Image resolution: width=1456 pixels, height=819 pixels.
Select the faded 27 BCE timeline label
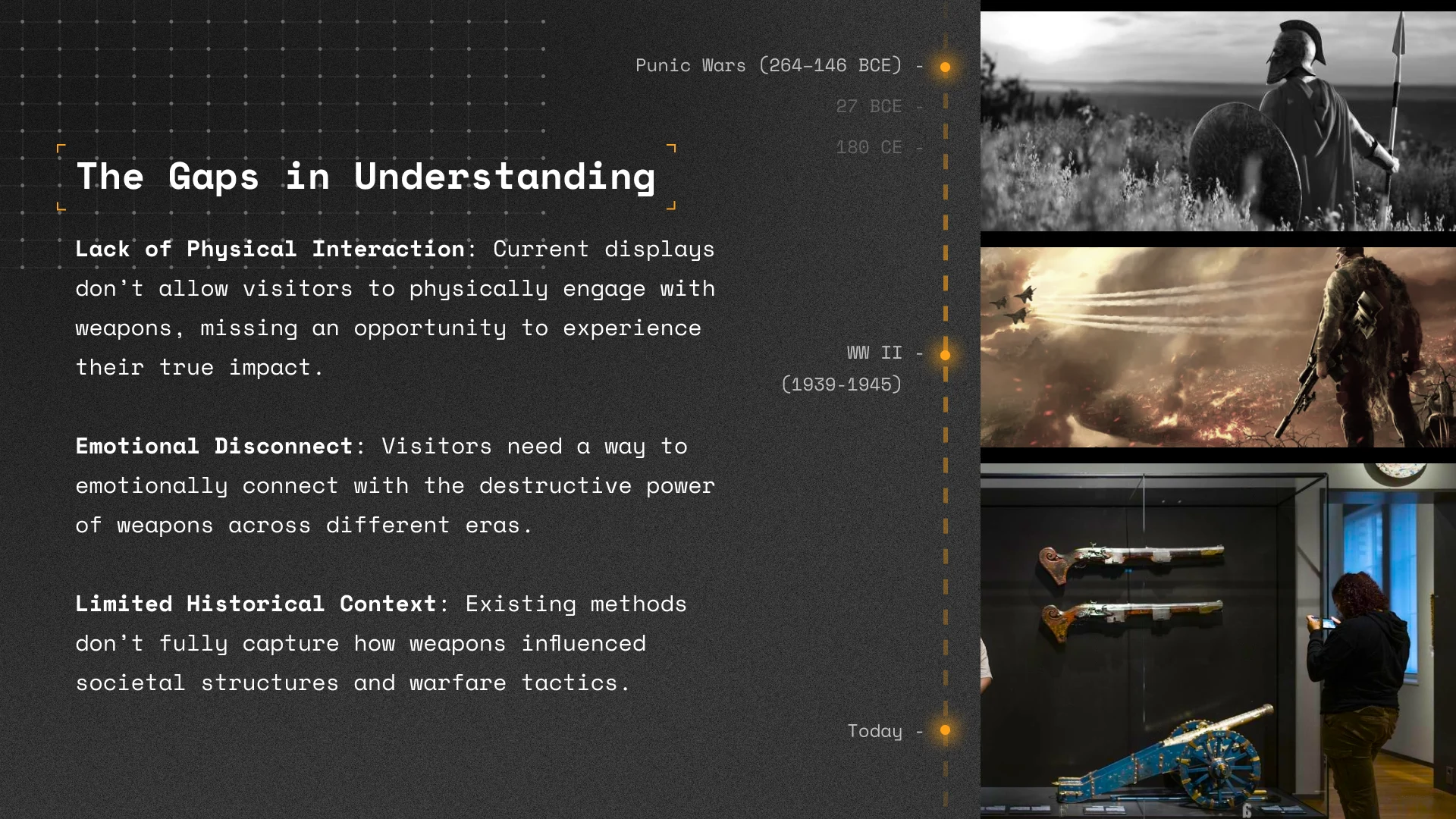(x=868, y=106)
